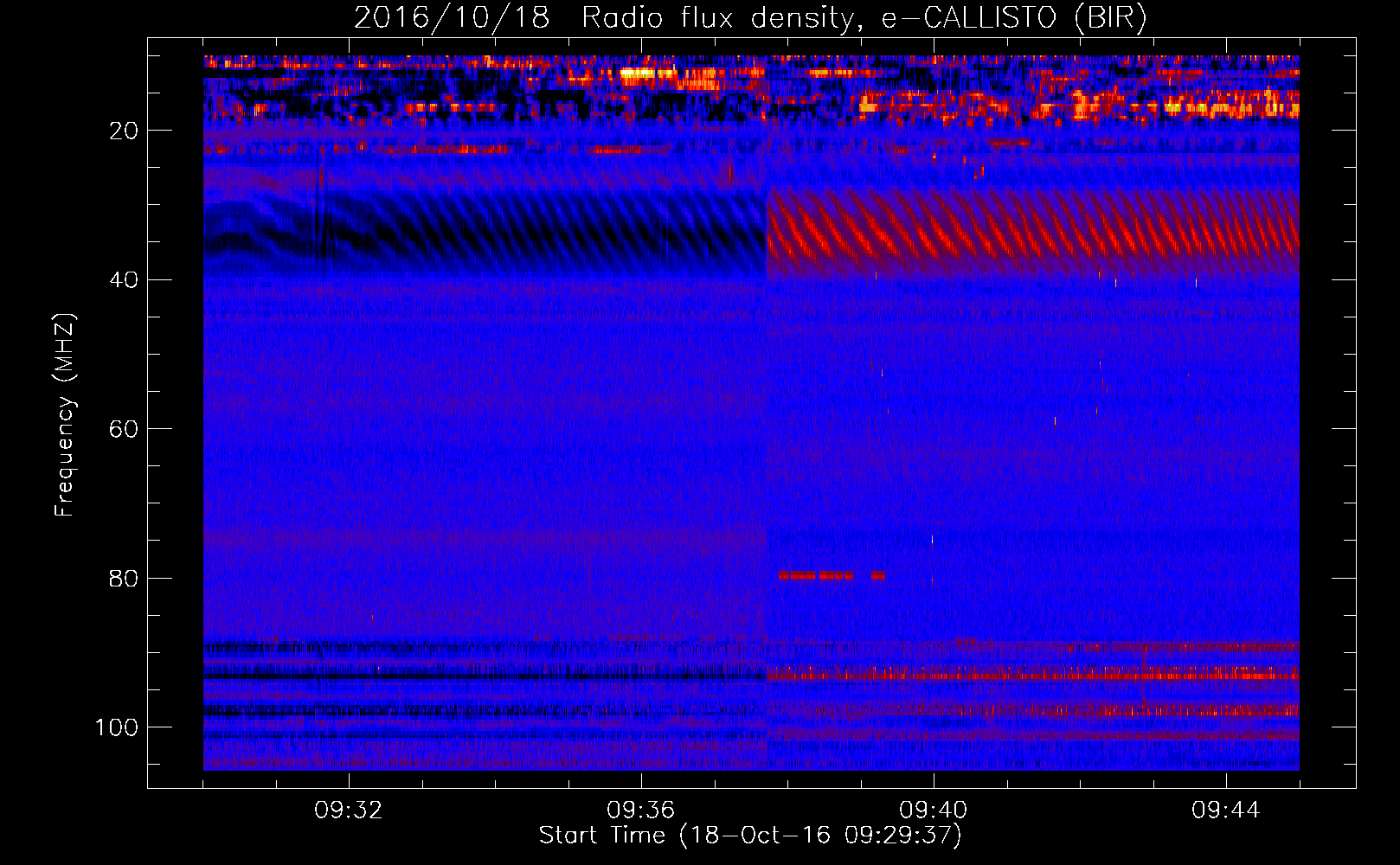Click the red dashed burst near 80 MHz

832,575
